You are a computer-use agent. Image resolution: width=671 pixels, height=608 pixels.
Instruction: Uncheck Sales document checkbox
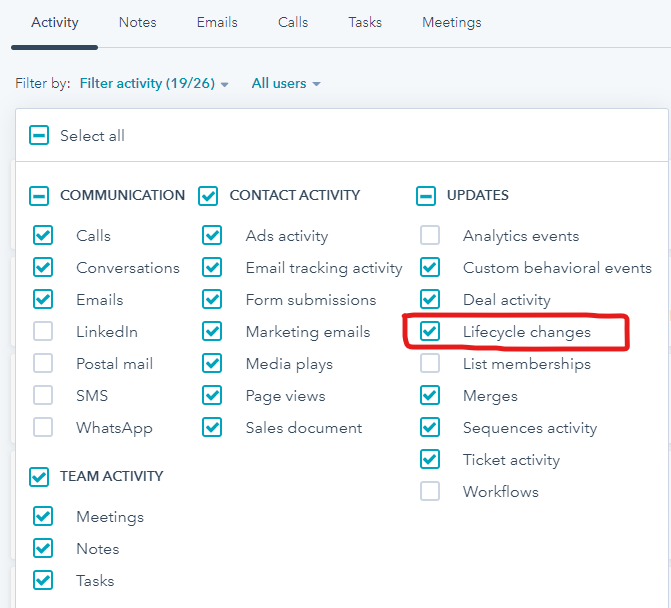point(212,427)
